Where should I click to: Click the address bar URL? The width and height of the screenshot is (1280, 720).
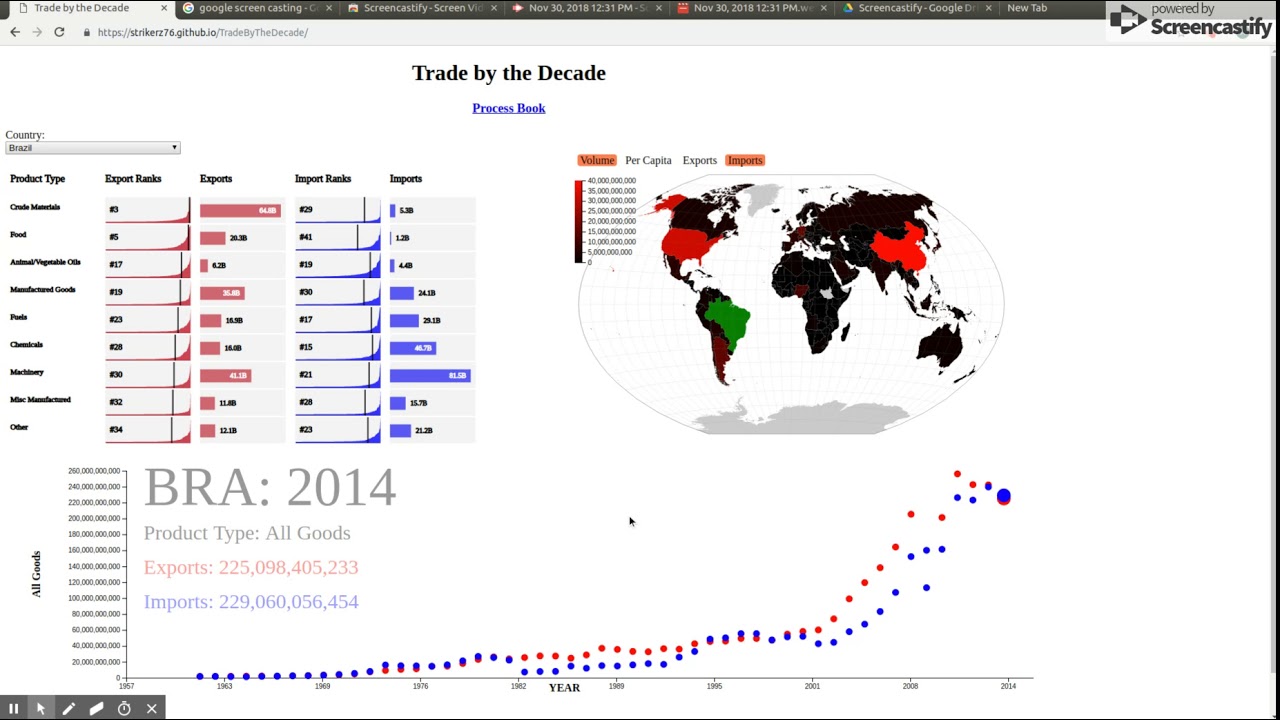(203, 32)
